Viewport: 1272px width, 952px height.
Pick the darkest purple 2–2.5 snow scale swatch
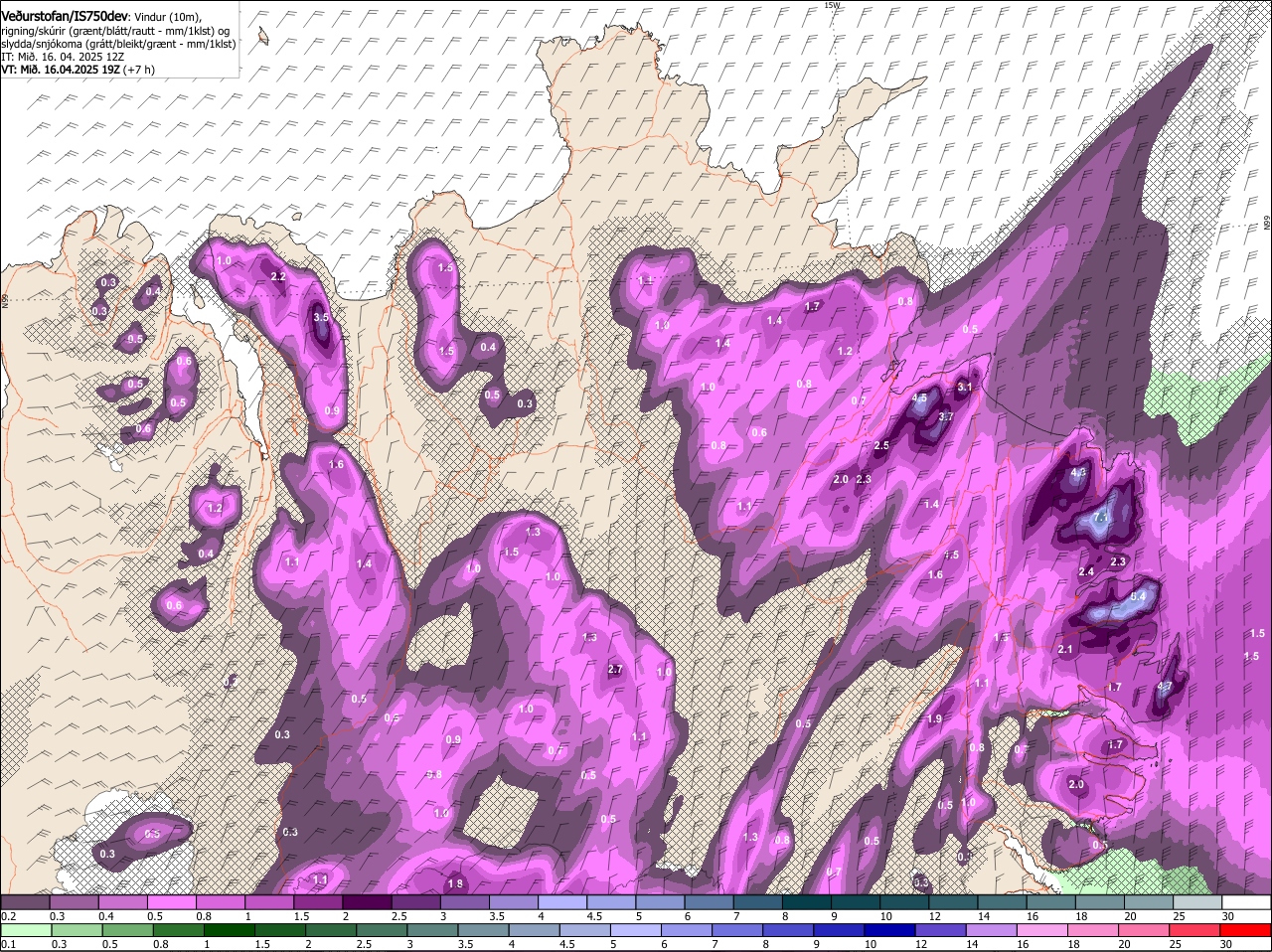pyautogui.click(x=367, y=901)
